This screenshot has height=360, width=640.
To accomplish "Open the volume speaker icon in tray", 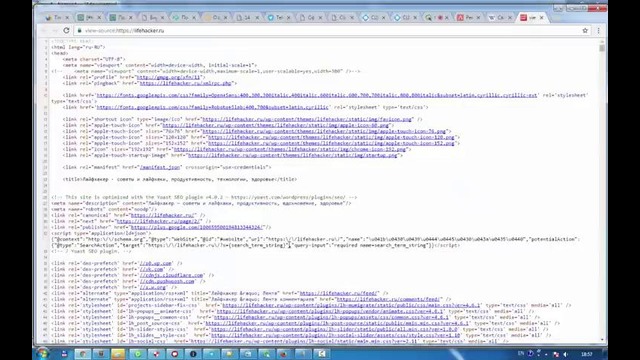I will coord(565,354).
